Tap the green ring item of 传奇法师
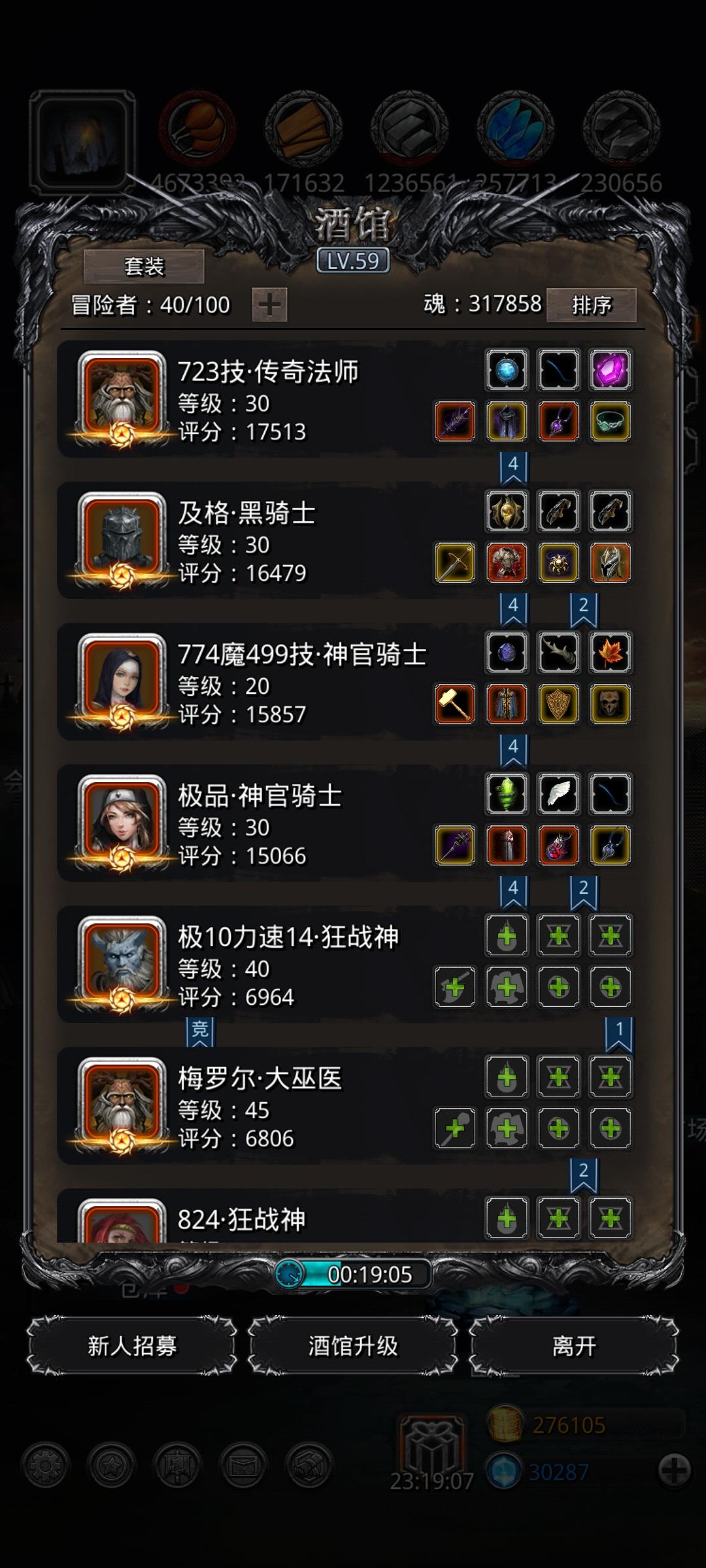 pos(610,421)
